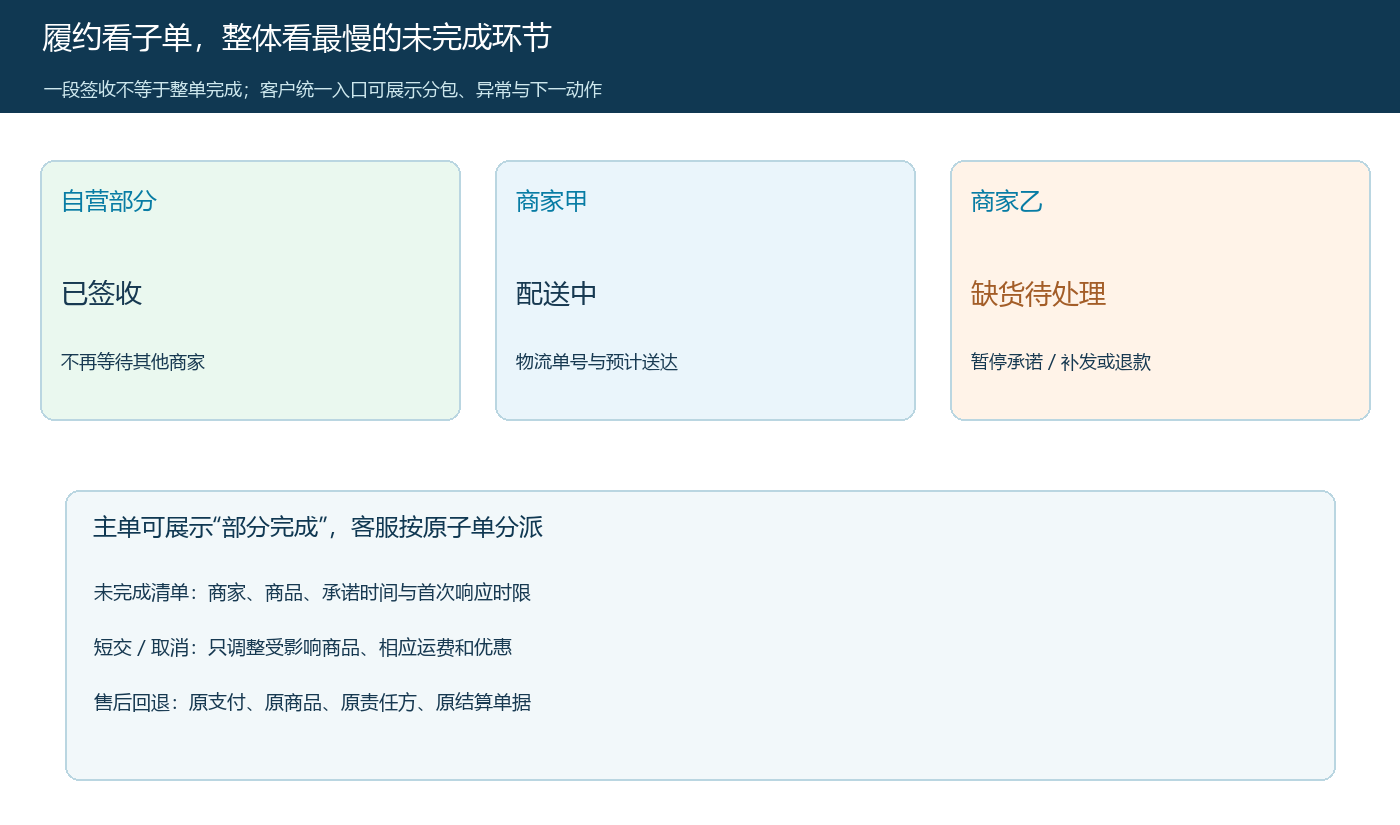Click the line 暂停承诺 / 补发或退款

(1061, 362)
